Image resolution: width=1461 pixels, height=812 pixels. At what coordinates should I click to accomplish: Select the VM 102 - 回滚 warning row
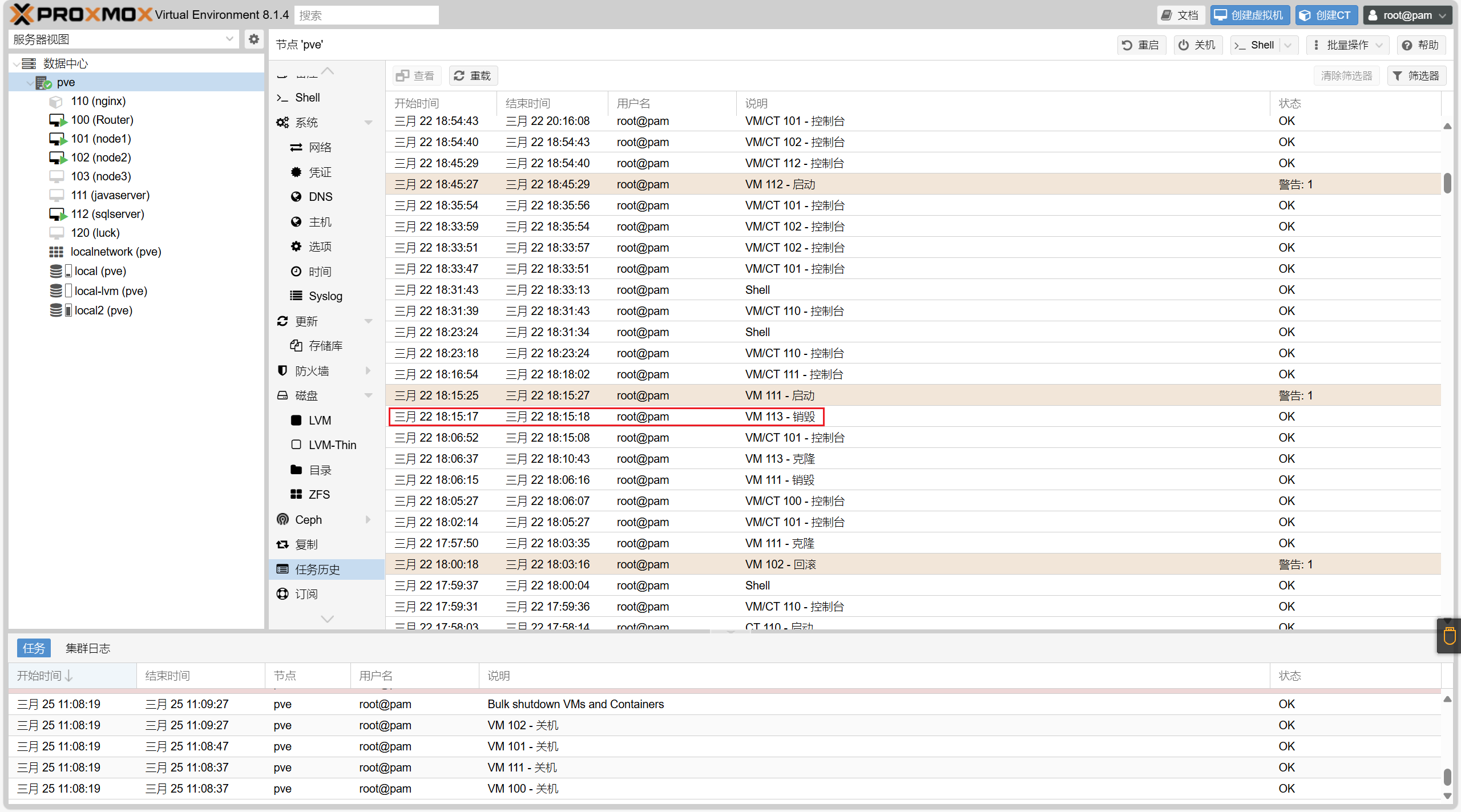[913, 564]
